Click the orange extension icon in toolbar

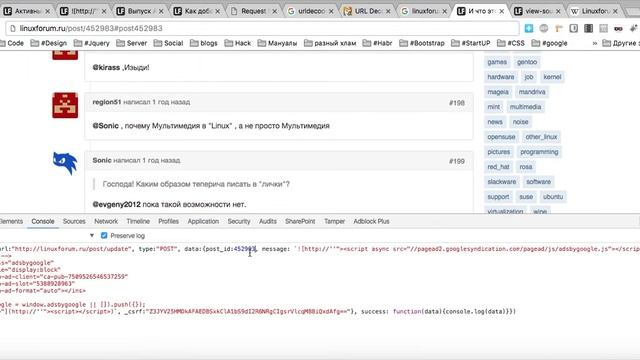pos(559,28)
